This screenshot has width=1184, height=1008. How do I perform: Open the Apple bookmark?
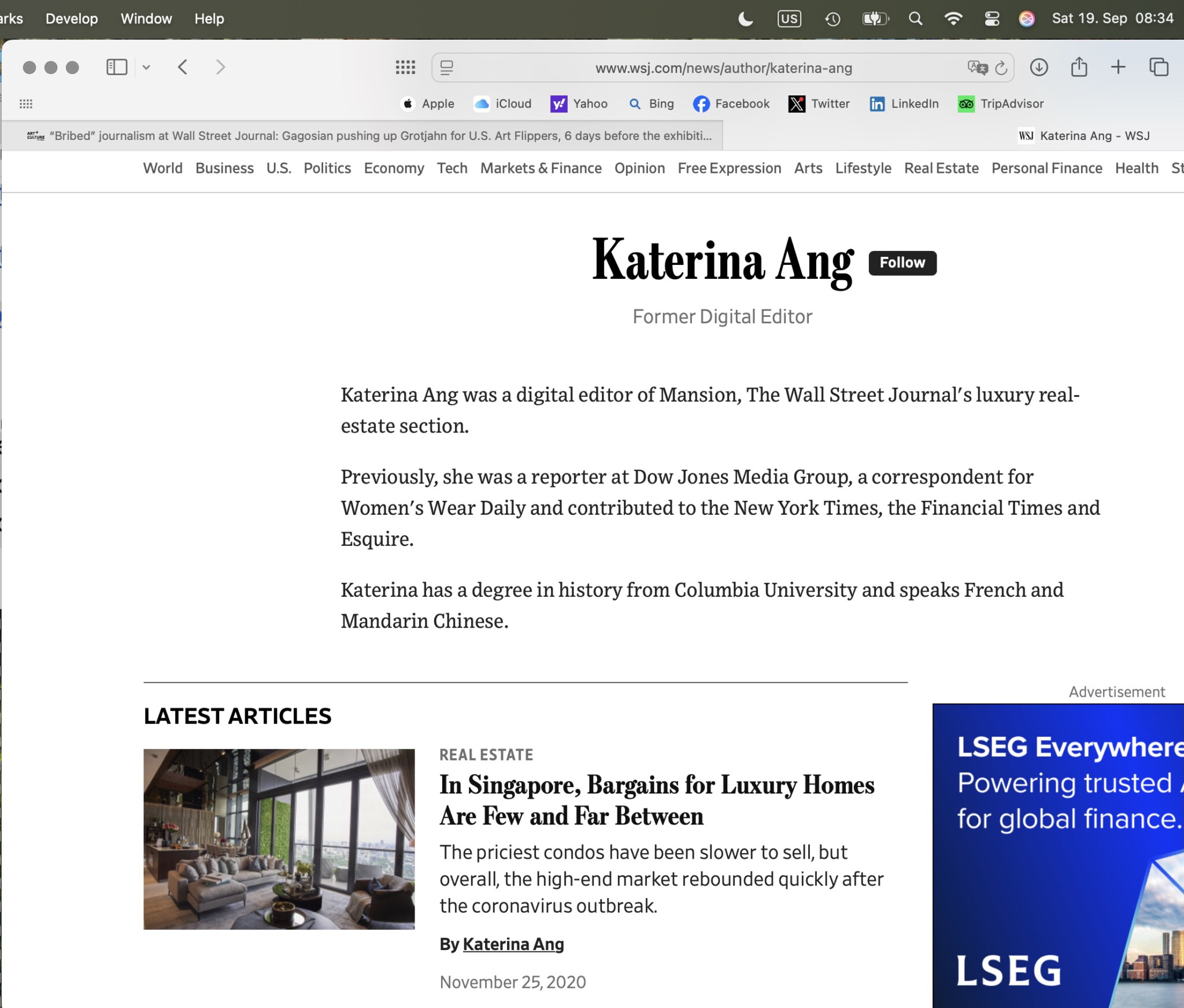(427, 104)
